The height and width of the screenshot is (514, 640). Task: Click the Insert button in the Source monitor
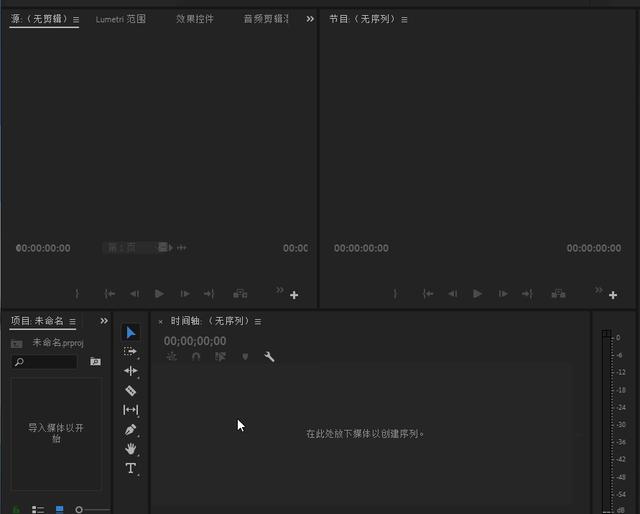click(x=240, y=294)
